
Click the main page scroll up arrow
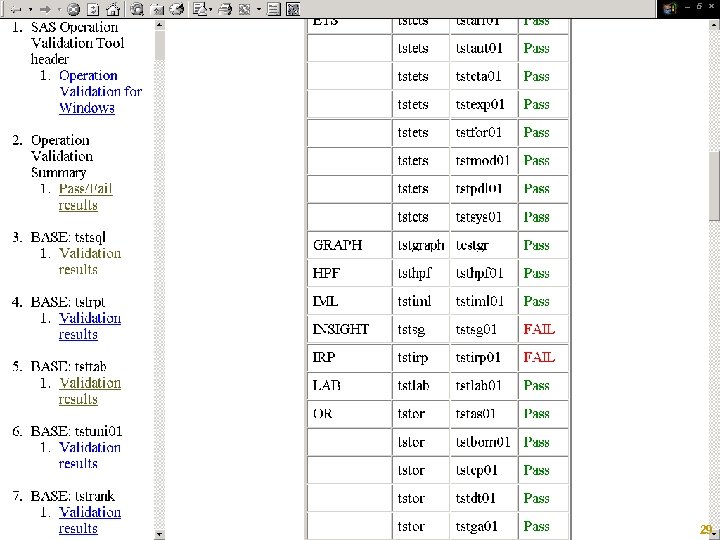click(x=714, y=25)
